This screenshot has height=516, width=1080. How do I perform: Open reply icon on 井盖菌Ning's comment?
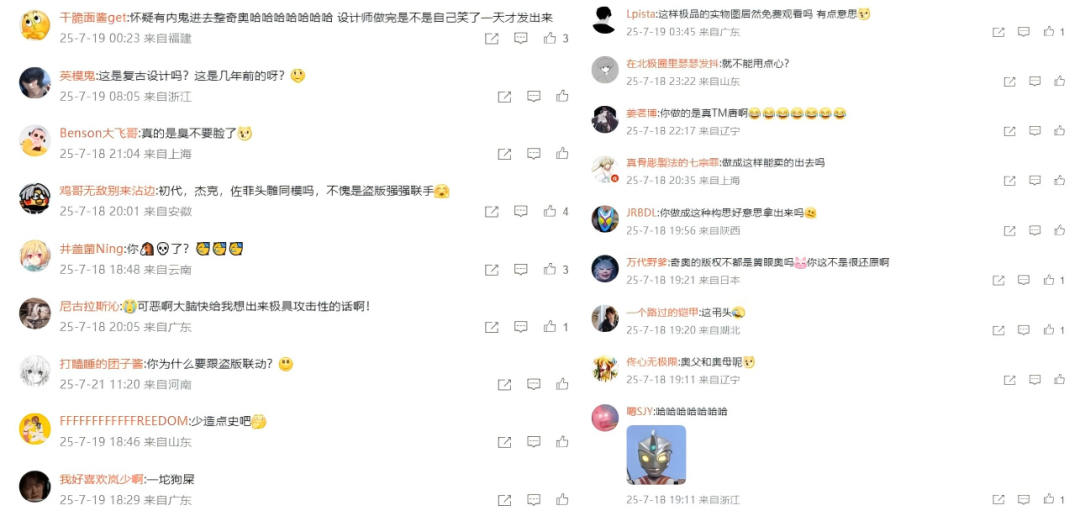tap(521, 269)
